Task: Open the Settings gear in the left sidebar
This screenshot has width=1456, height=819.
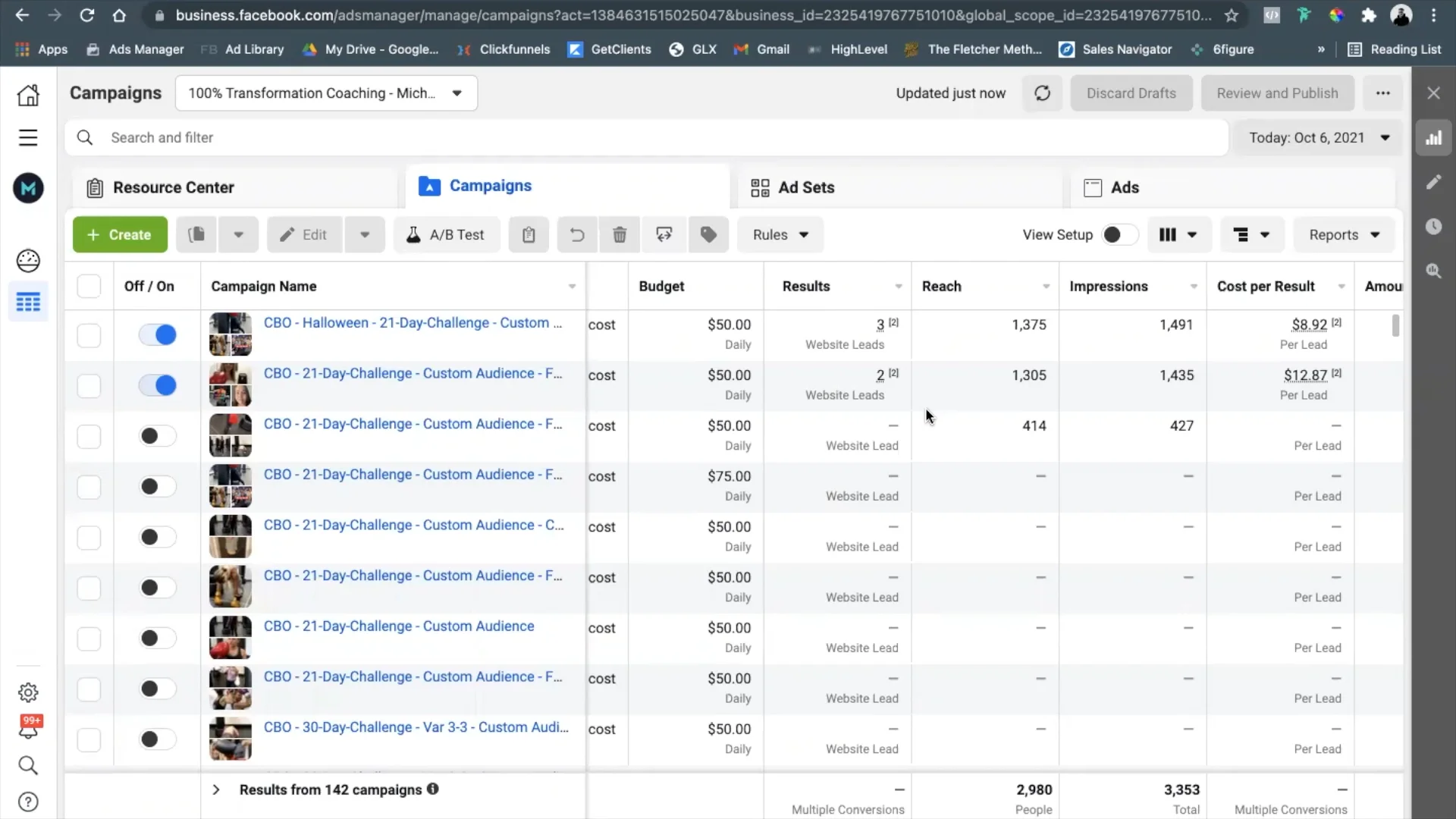Action: tap(28, 692)
